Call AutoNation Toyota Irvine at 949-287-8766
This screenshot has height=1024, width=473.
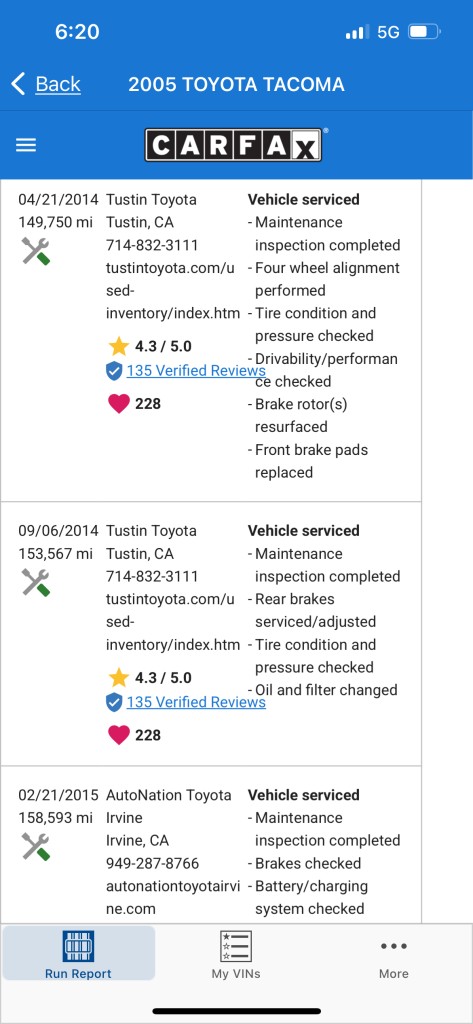[152, 863]
